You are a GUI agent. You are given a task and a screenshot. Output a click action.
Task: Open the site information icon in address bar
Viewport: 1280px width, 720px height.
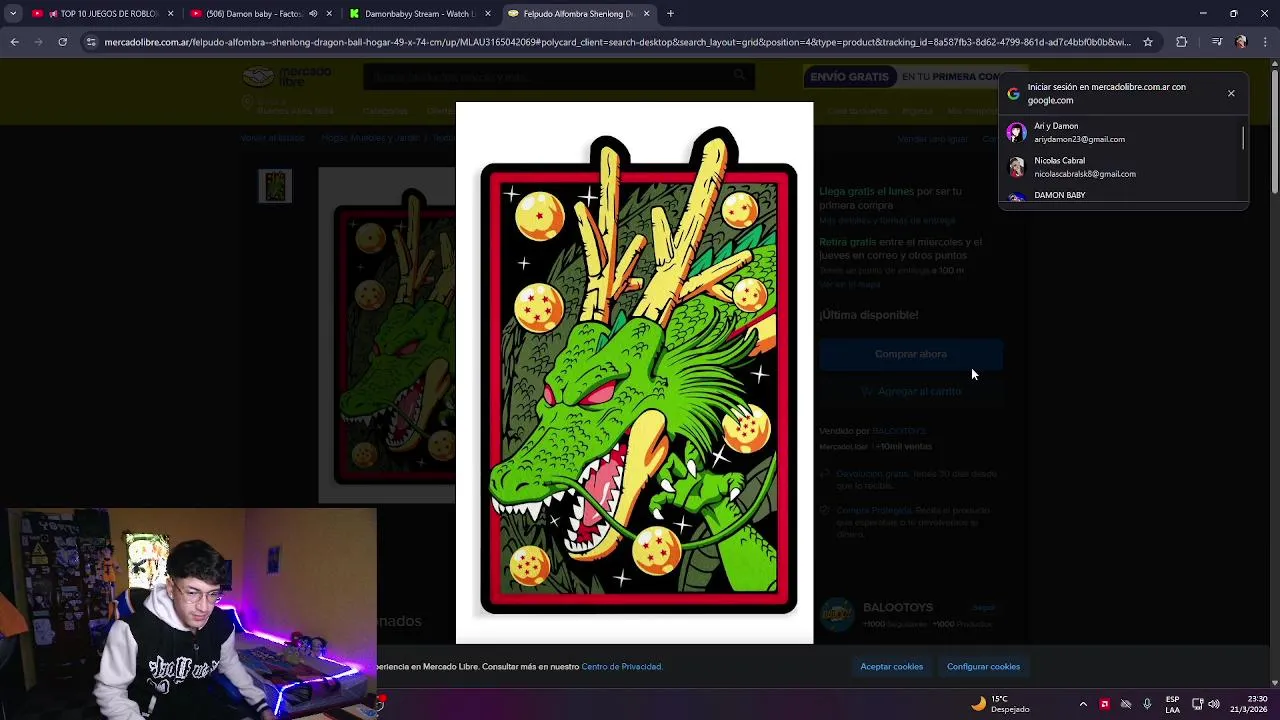[x=91, y=42]
